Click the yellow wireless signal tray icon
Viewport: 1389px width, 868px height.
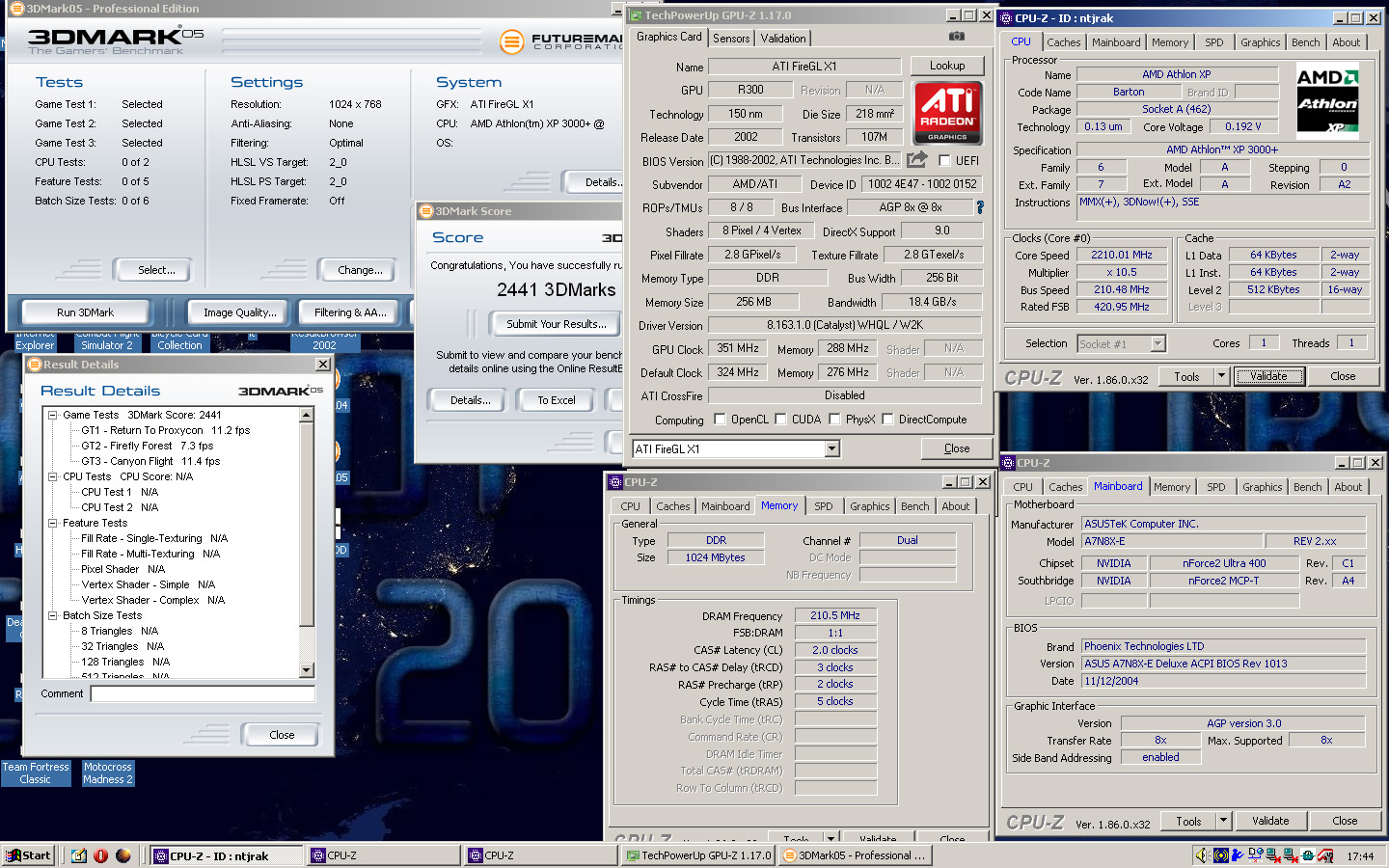[1221, 855]
